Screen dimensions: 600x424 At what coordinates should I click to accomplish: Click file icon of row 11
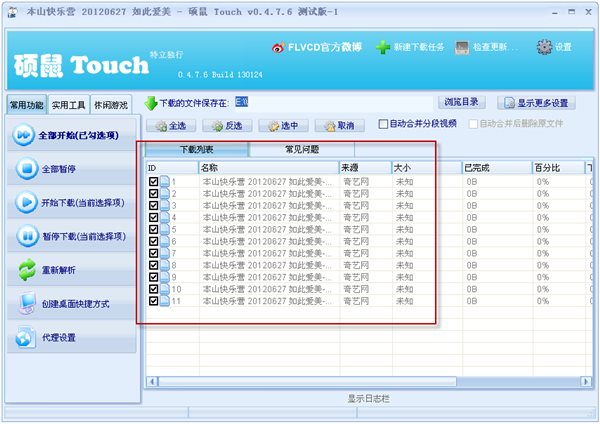[165, 301]
